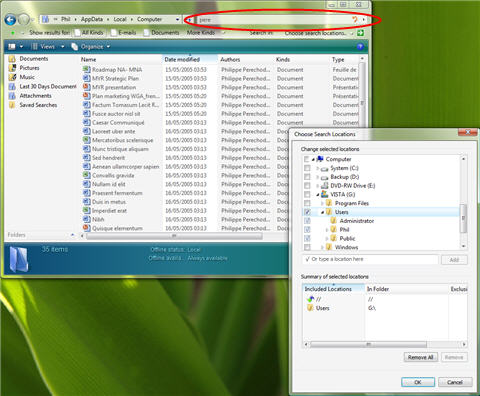Click the 'Or type a location here' field
Screen dimensions: 480x396
pos(370,259)
